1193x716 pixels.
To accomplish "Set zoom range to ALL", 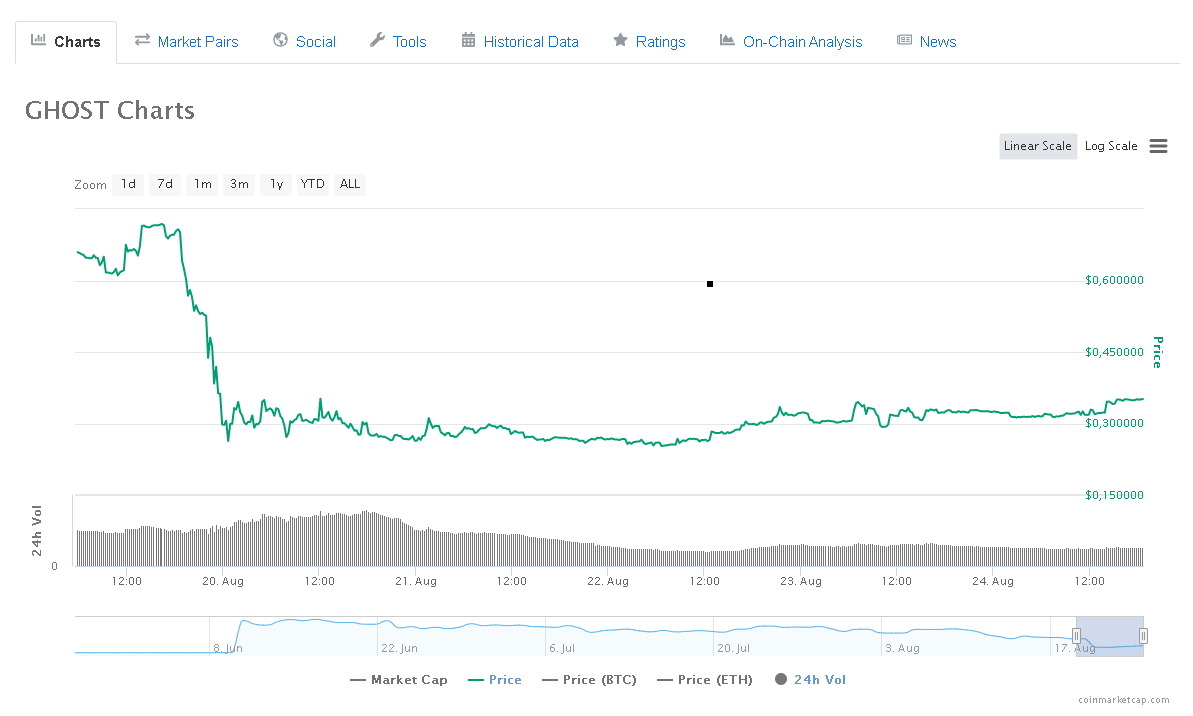I will pyautogui.click(x=350, y=184).
